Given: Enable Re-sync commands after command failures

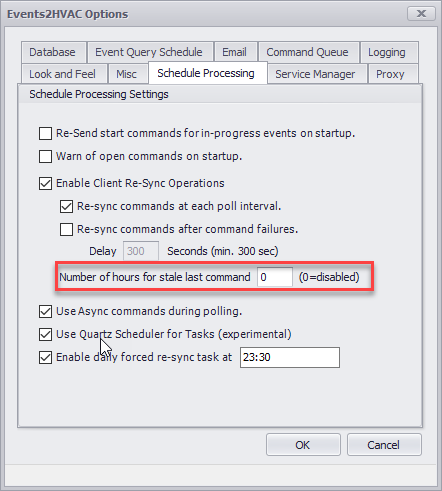Looking at the screenshot, I should (x=66, y=229).
